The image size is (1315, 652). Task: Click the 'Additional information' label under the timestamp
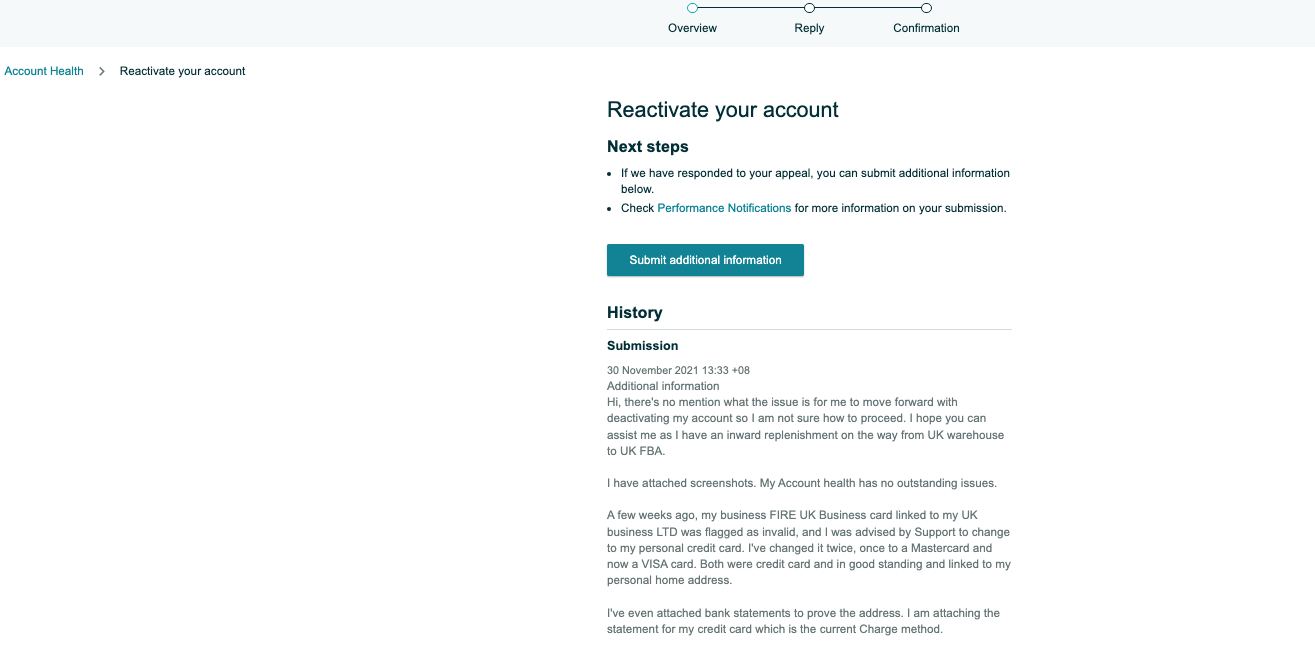(x=663, y=386)
